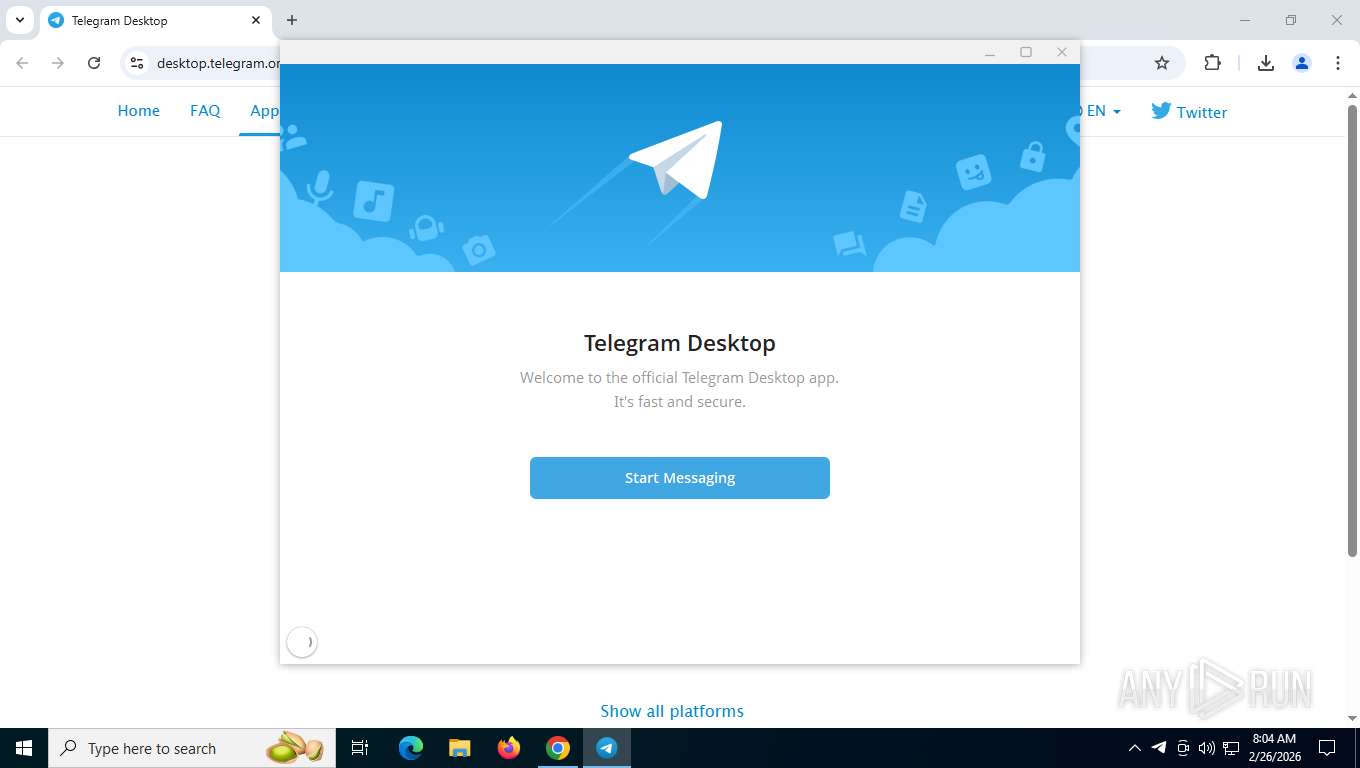Close the Telegram Desktop app window
Screen dimensions: 1360x768
pyautogui.click(x=1062, y=52)
